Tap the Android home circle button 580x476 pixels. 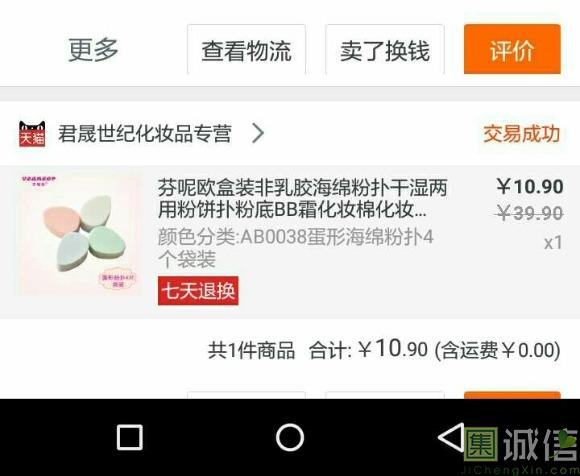(290, 437)
